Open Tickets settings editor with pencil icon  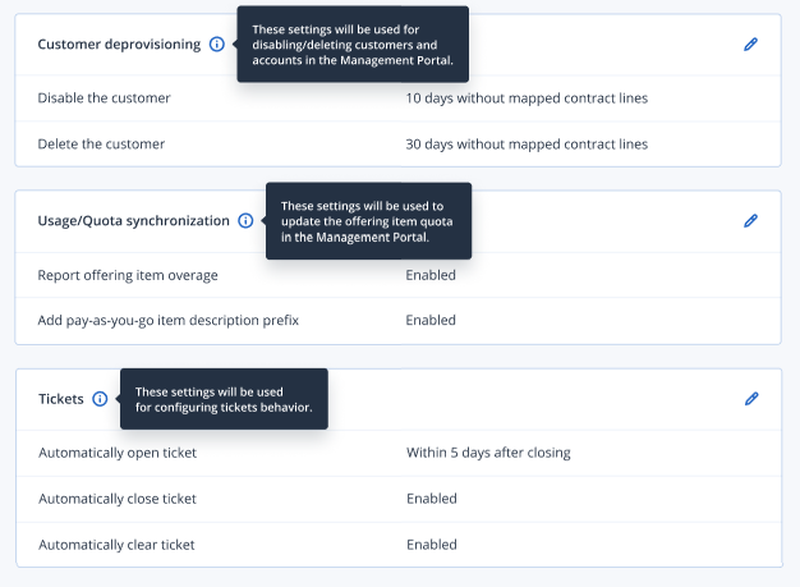click(x=752, y=399)
